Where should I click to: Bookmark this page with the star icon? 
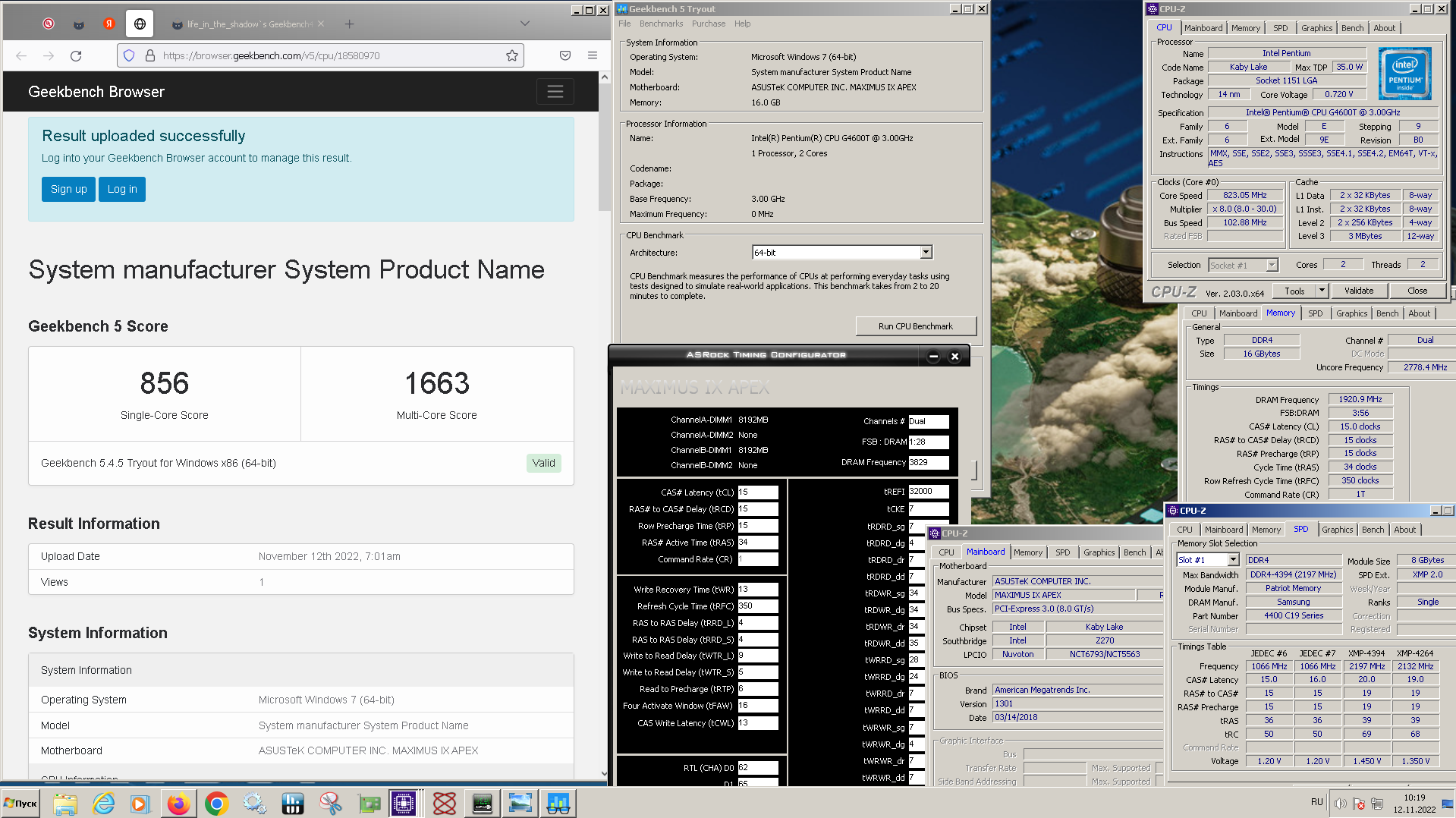tap(512, 55)
